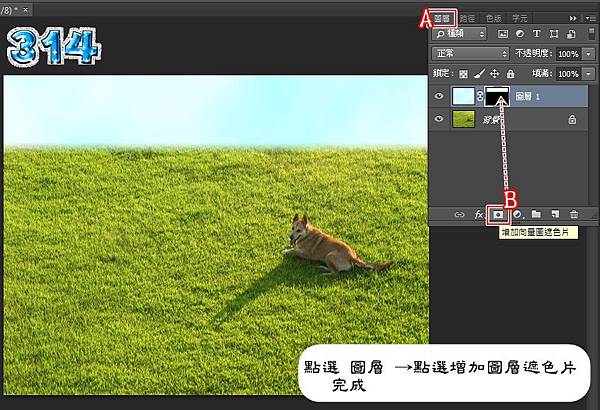Image resolution: width=600 pixels, height=410 pixels.
Task: Filter layers by smart object icon
Action: tap(571, 34)
